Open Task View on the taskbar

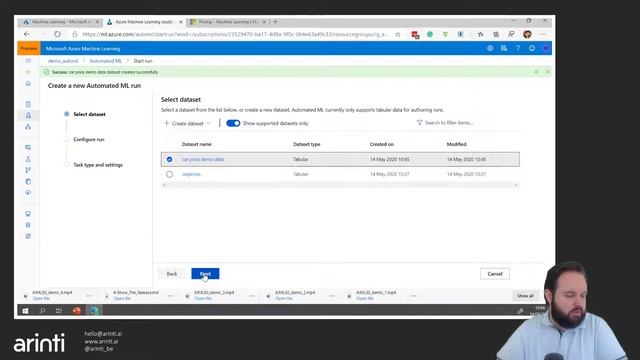point(59,311)
